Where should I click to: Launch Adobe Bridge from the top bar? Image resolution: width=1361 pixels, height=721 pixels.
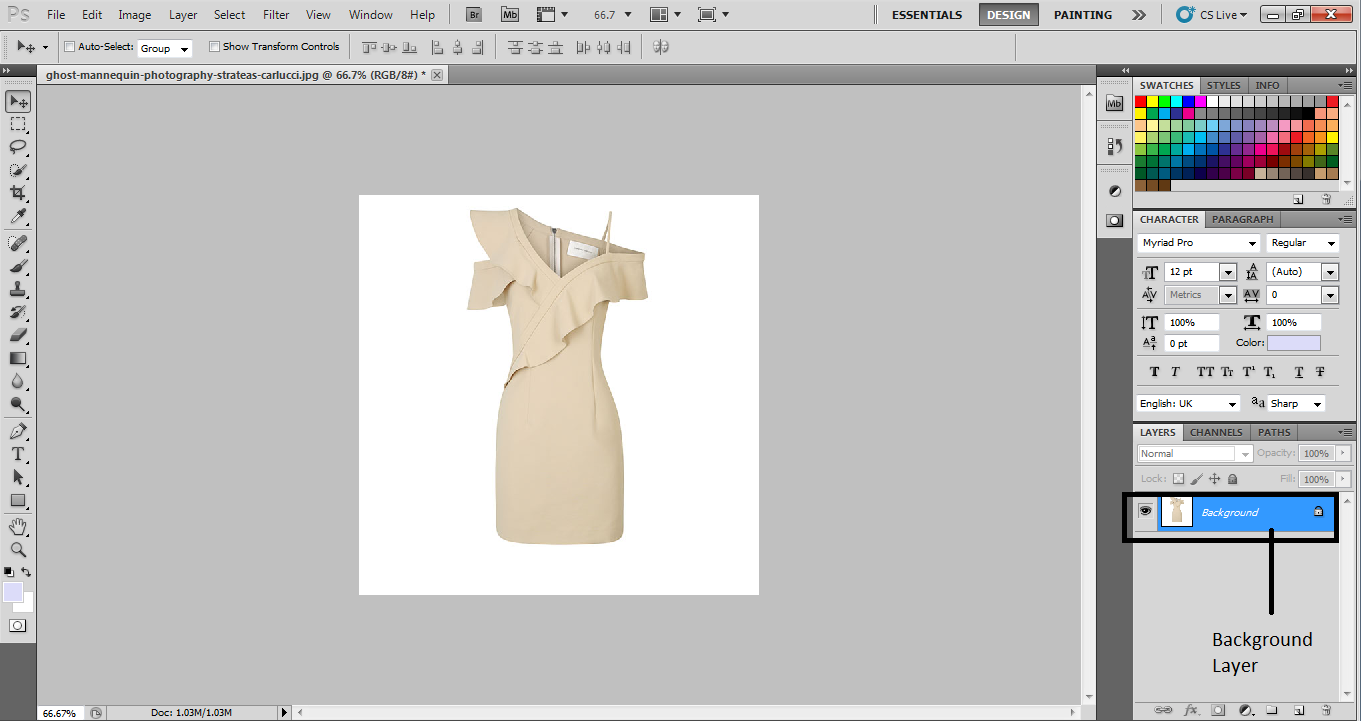pyautogui.click(x=475, y=15)
